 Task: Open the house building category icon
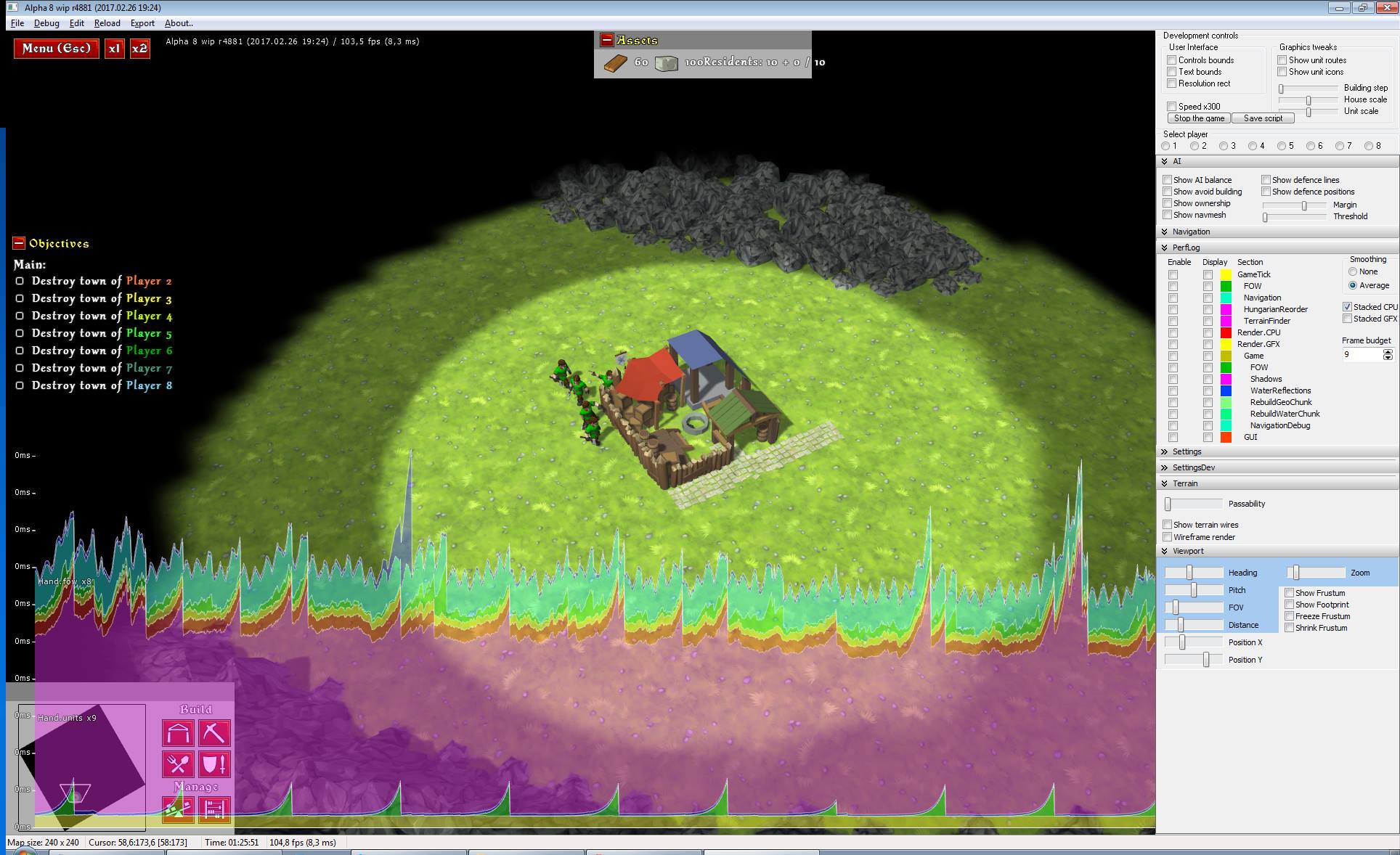[x=178, y=733]
